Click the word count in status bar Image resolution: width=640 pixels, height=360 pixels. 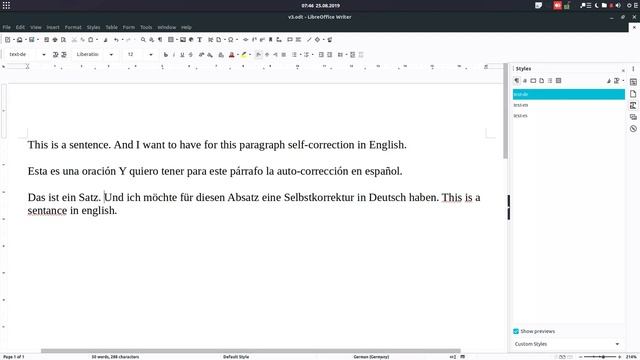pos(115,357)
